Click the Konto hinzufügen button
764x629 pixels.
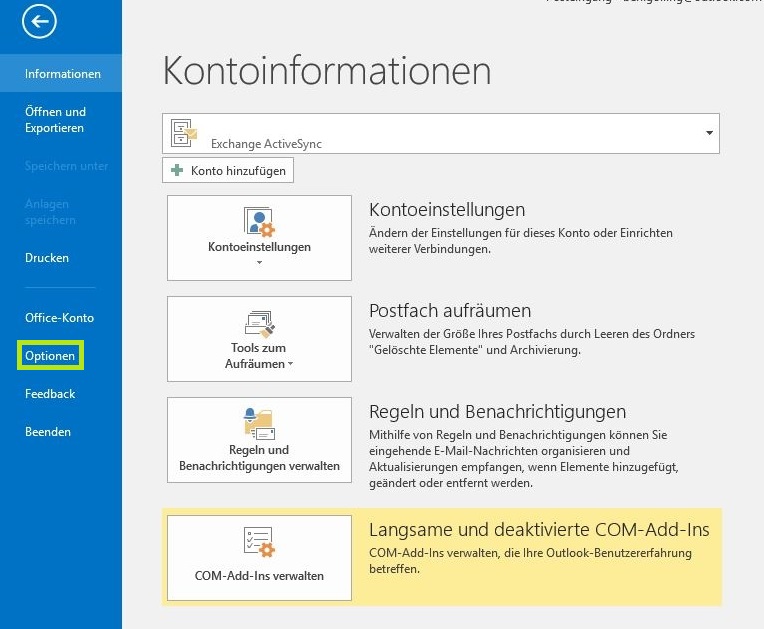pos(228,170)
